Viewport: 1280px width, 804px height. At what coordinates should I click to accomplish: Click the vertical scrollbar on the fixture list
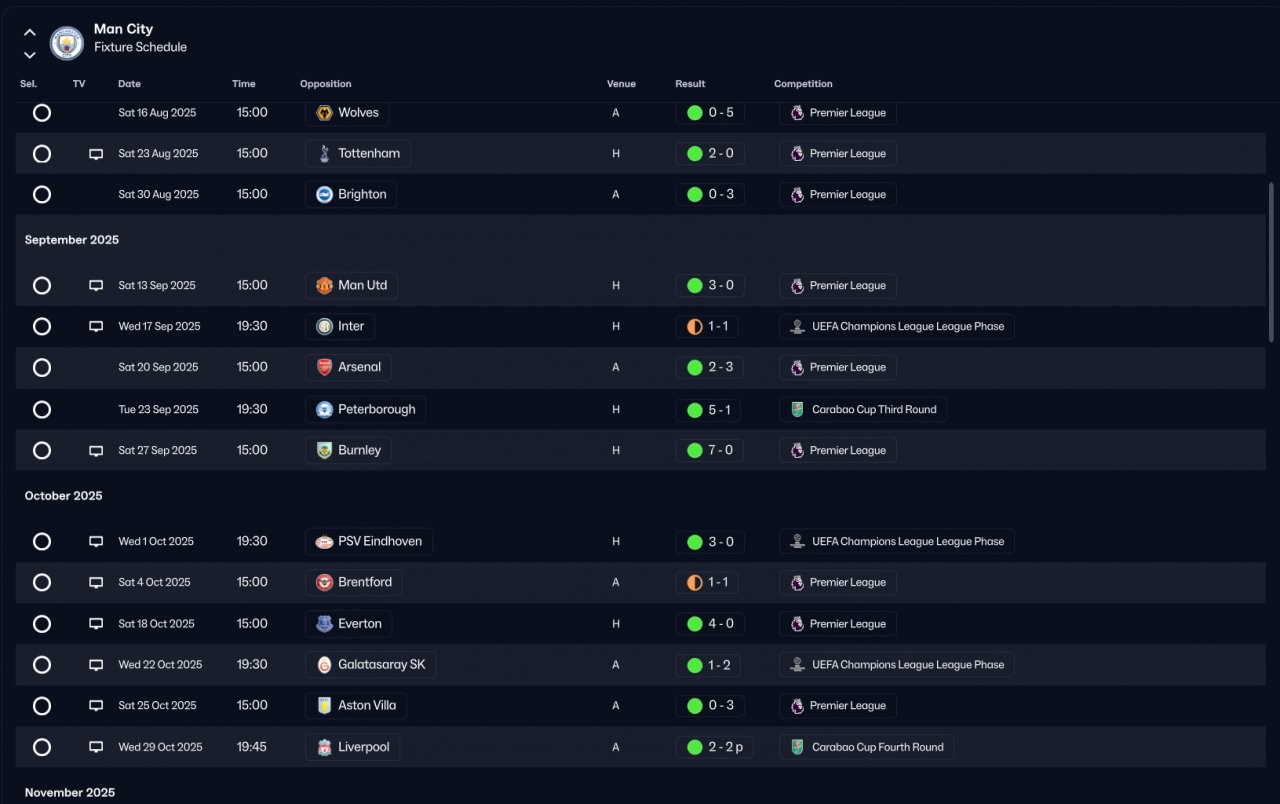pyautogui.click(x=1271, y=262)
